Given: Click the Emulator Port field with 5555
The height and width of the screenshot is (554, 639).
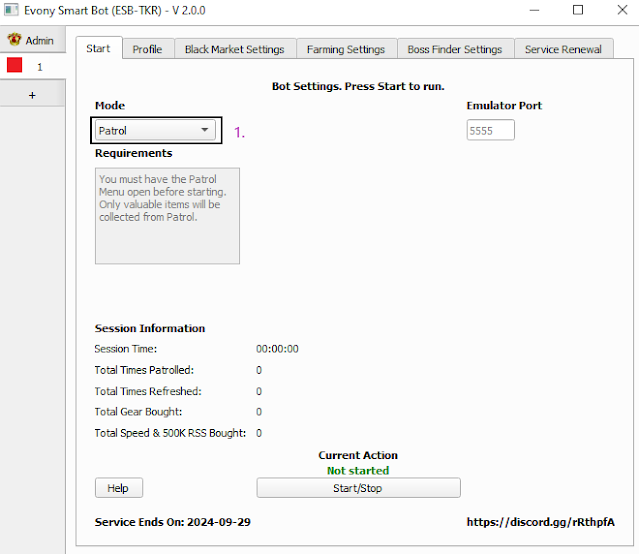Looking at the screenshot, I should tap(490, 130).
